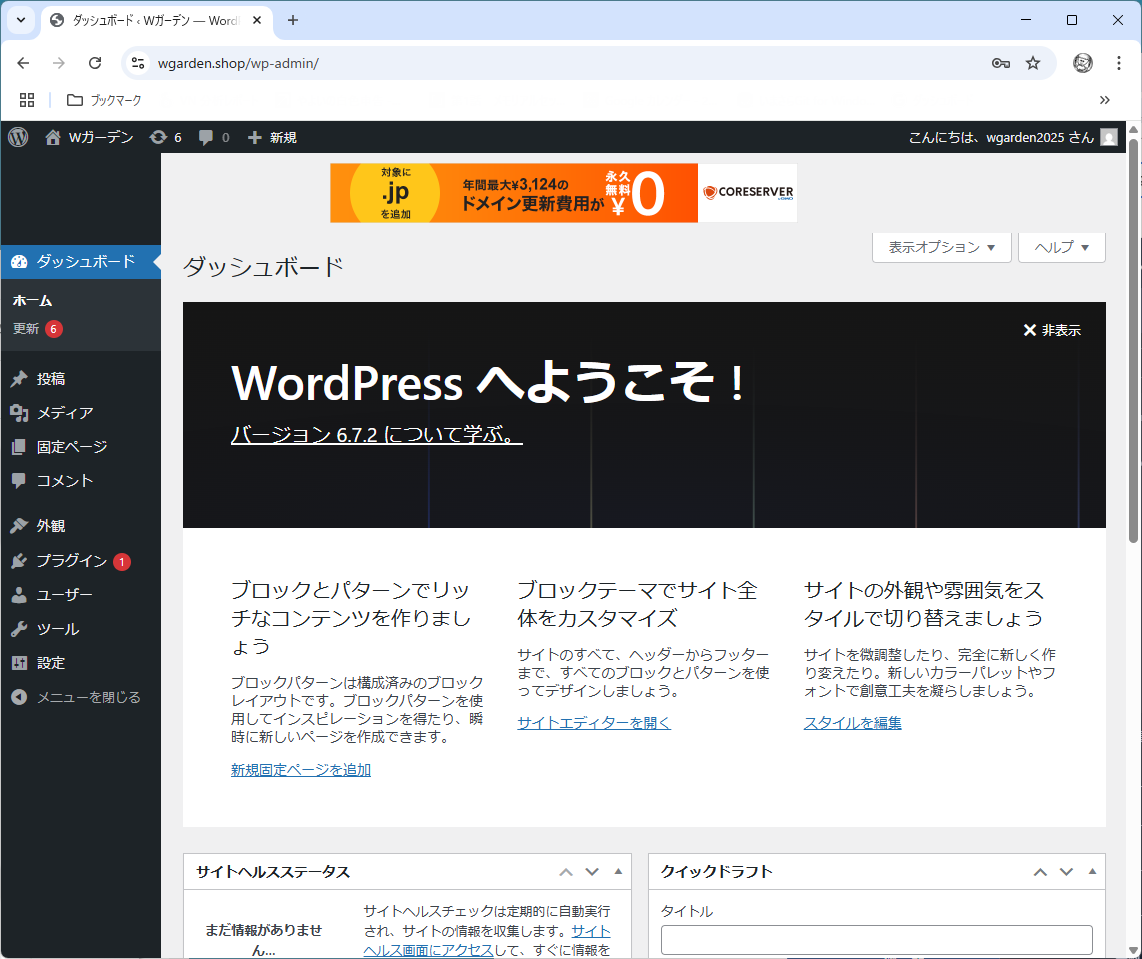Expand the ヘルプ dropdown
Image resolution: width=1142 pixels, height=959 pixels.
pyautogui.click(x=1061, y=247)
